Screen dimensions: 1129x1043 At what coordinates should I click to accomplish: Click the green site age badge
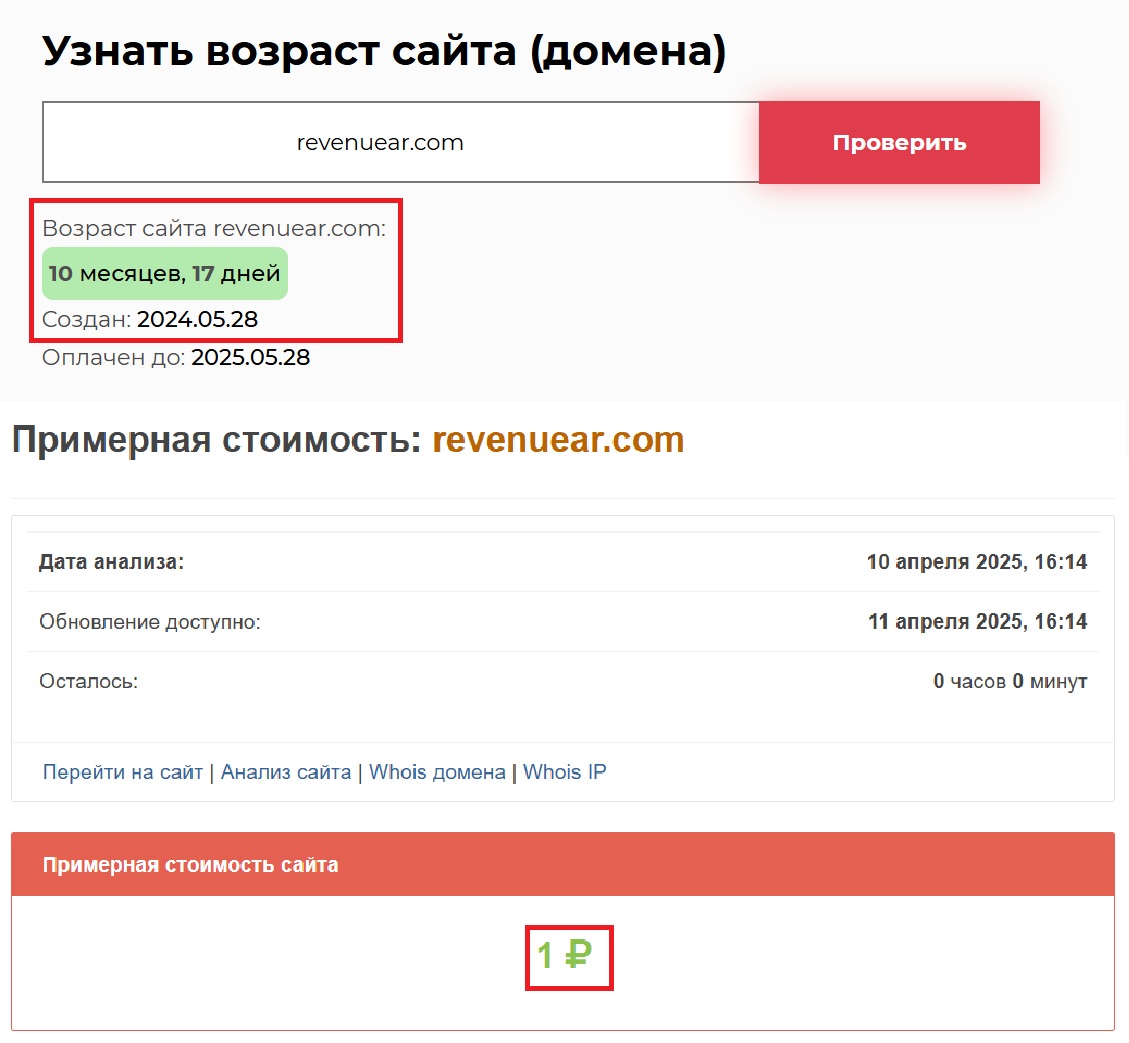coord(165,274)
